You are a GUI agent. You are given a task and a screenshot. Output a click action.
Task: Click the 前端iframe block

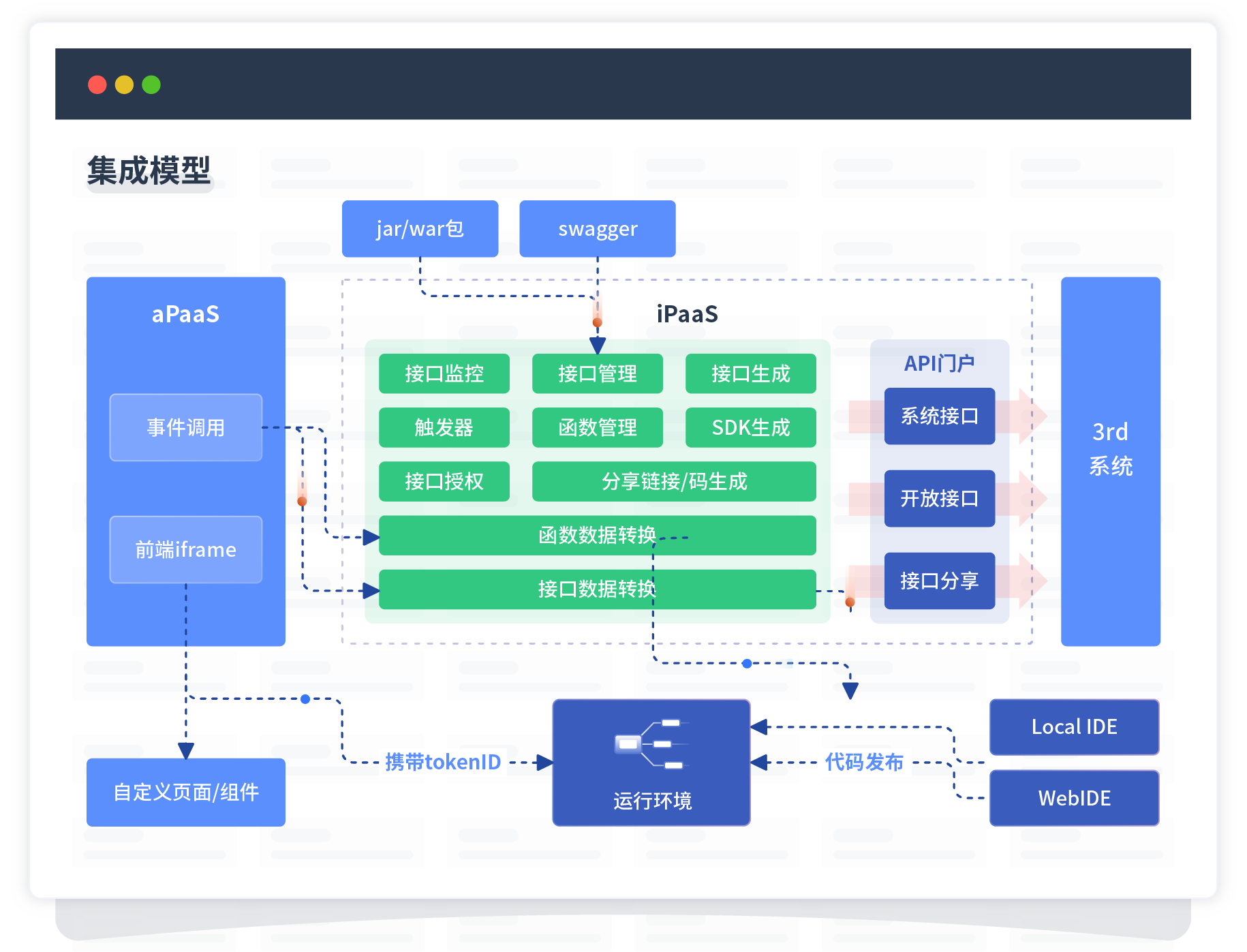[185, 549]
